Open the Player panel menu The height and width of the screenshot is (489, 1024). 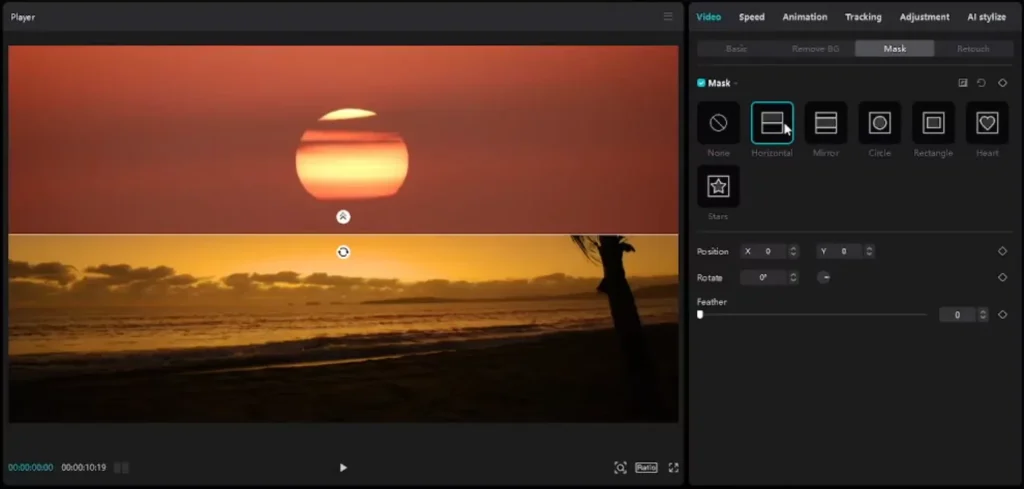point(667,16)
